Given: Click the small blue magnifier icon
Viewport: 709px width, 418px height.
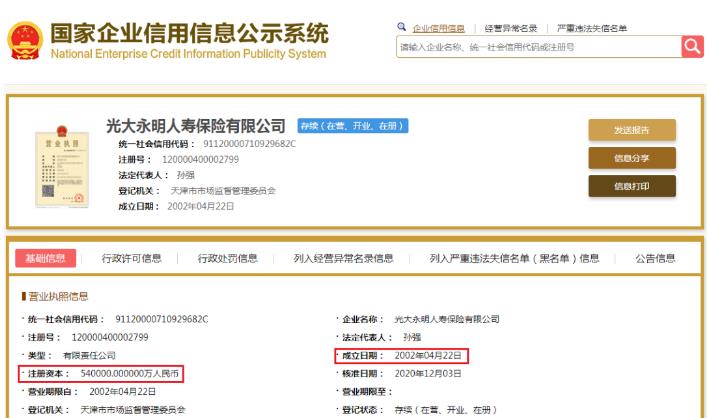Looking at the screenshot, I should [402, 27].
